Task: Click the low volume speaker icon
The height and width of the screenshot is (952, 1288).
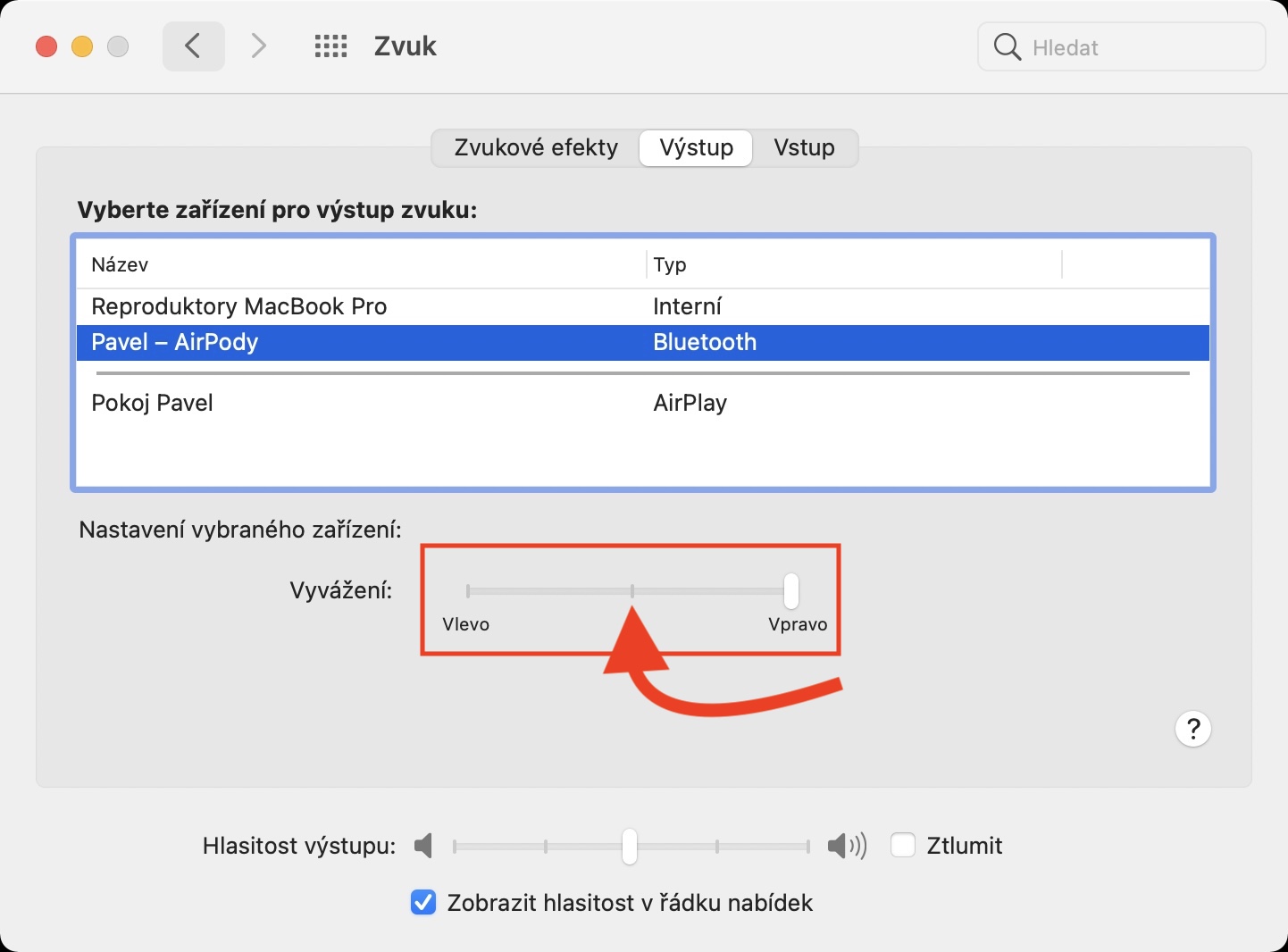Action: coord(424,846)
